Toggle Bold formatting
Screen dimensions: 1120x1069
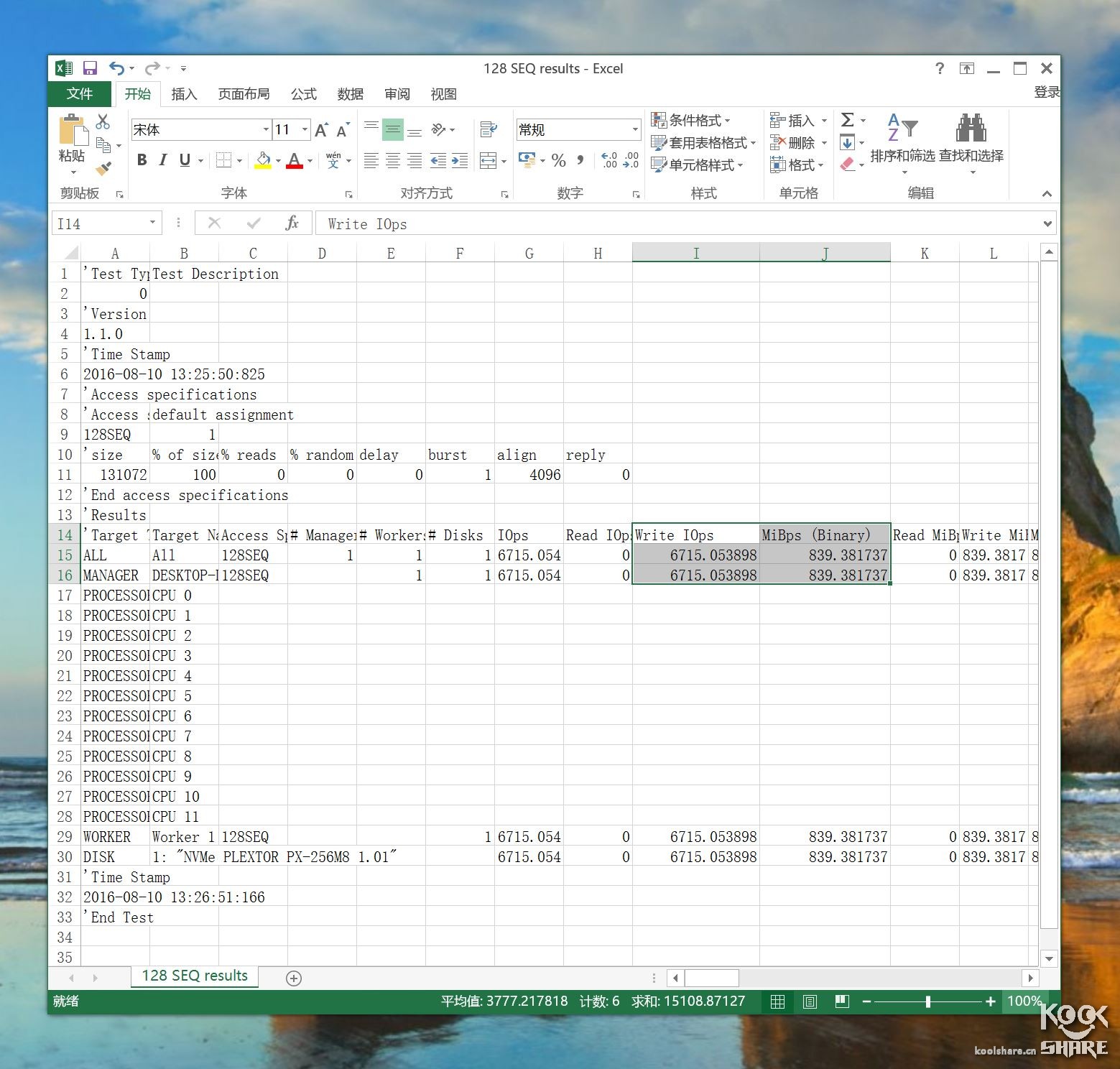[142, 160]
